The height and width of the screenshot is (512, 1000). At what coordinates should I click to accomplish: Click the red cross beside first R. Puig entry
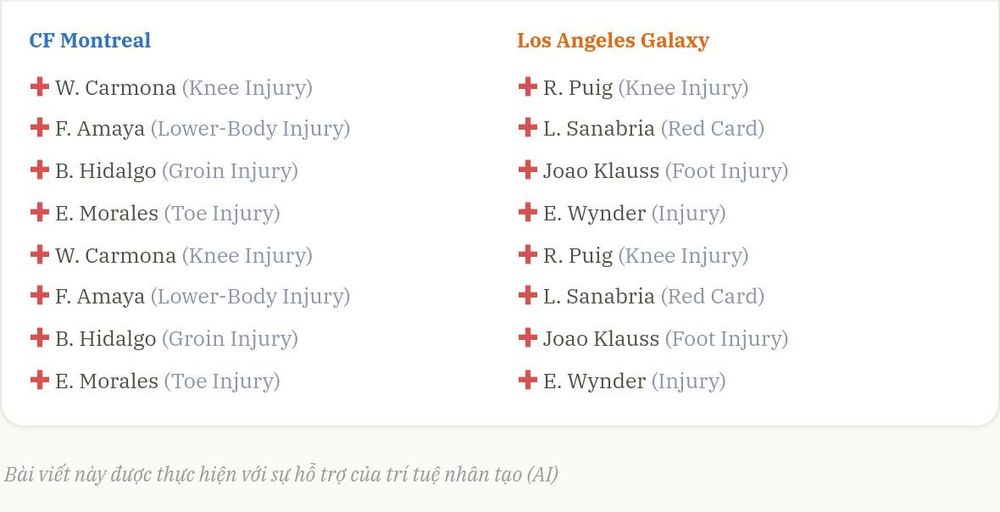[527, 87]
